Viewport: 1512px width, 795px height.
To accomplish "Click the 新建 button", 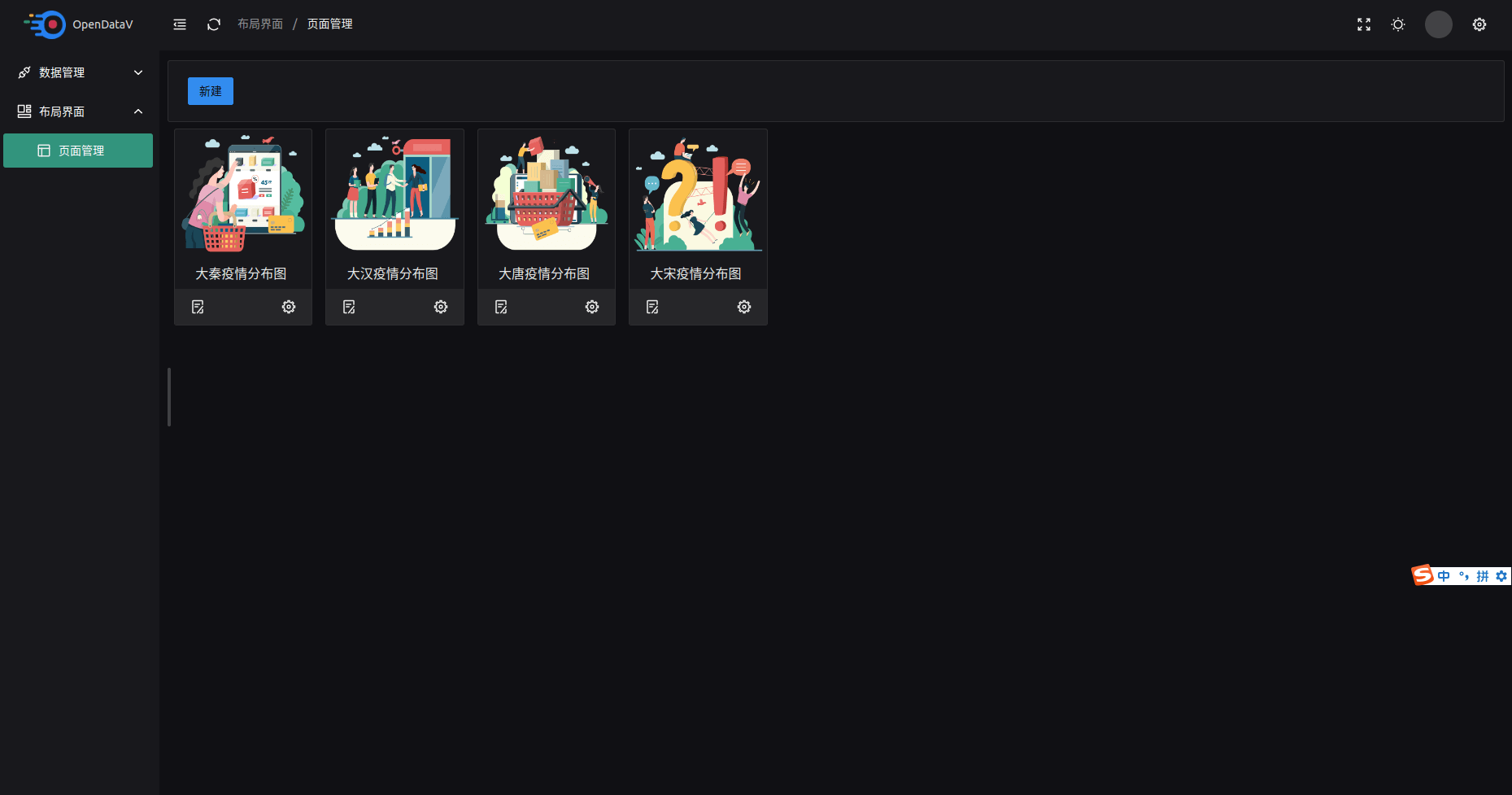I will pyautogui.click(x=211, y=91).
